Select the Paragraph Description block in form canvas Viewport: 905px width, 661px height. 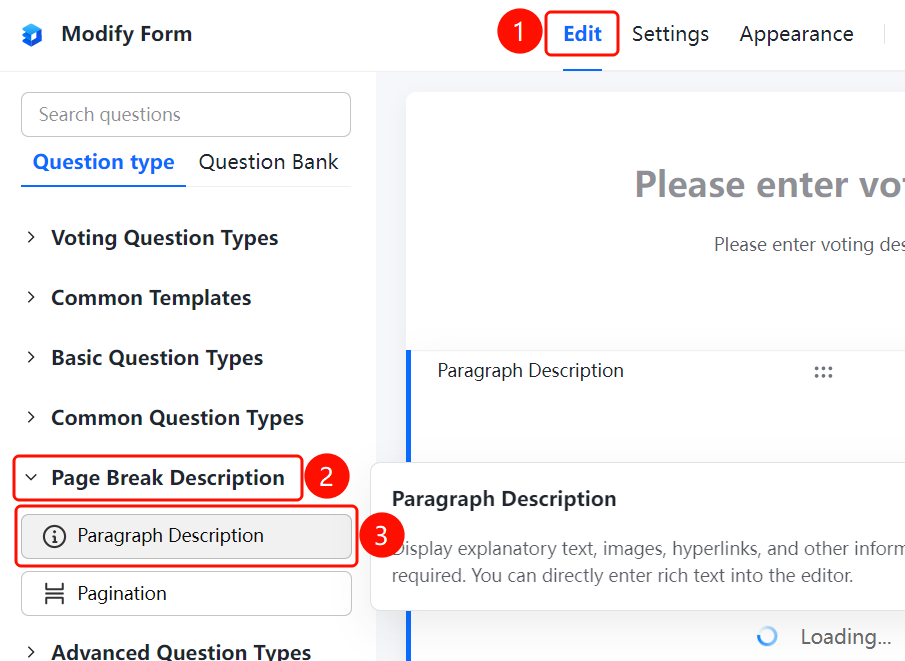point(530,371)
